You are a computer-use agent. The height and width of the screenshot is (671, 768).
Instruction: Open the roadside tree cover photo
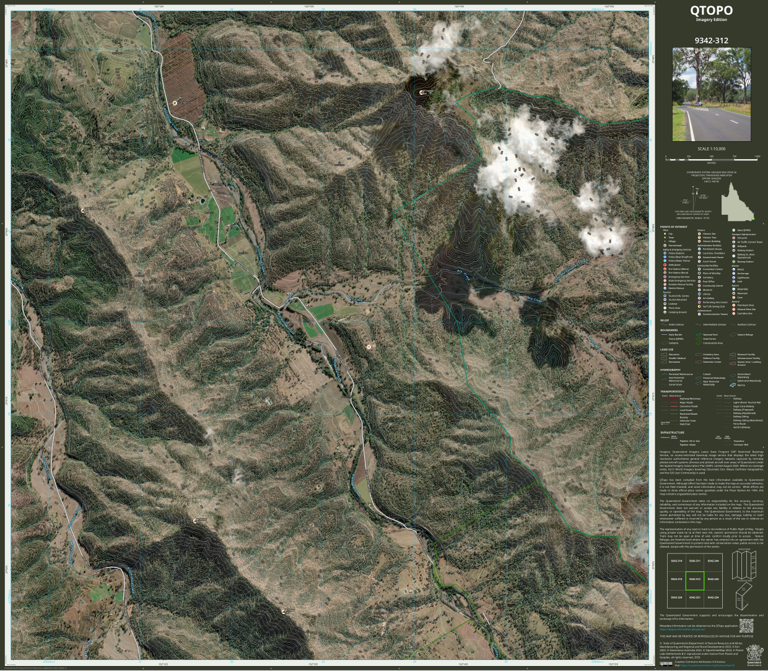pyautogui.click(x=711, y=94)
